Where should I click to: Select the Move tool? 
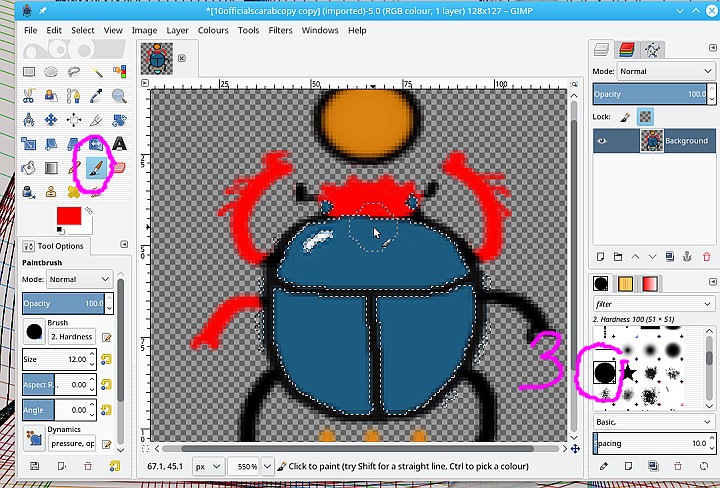pos(51,120)
